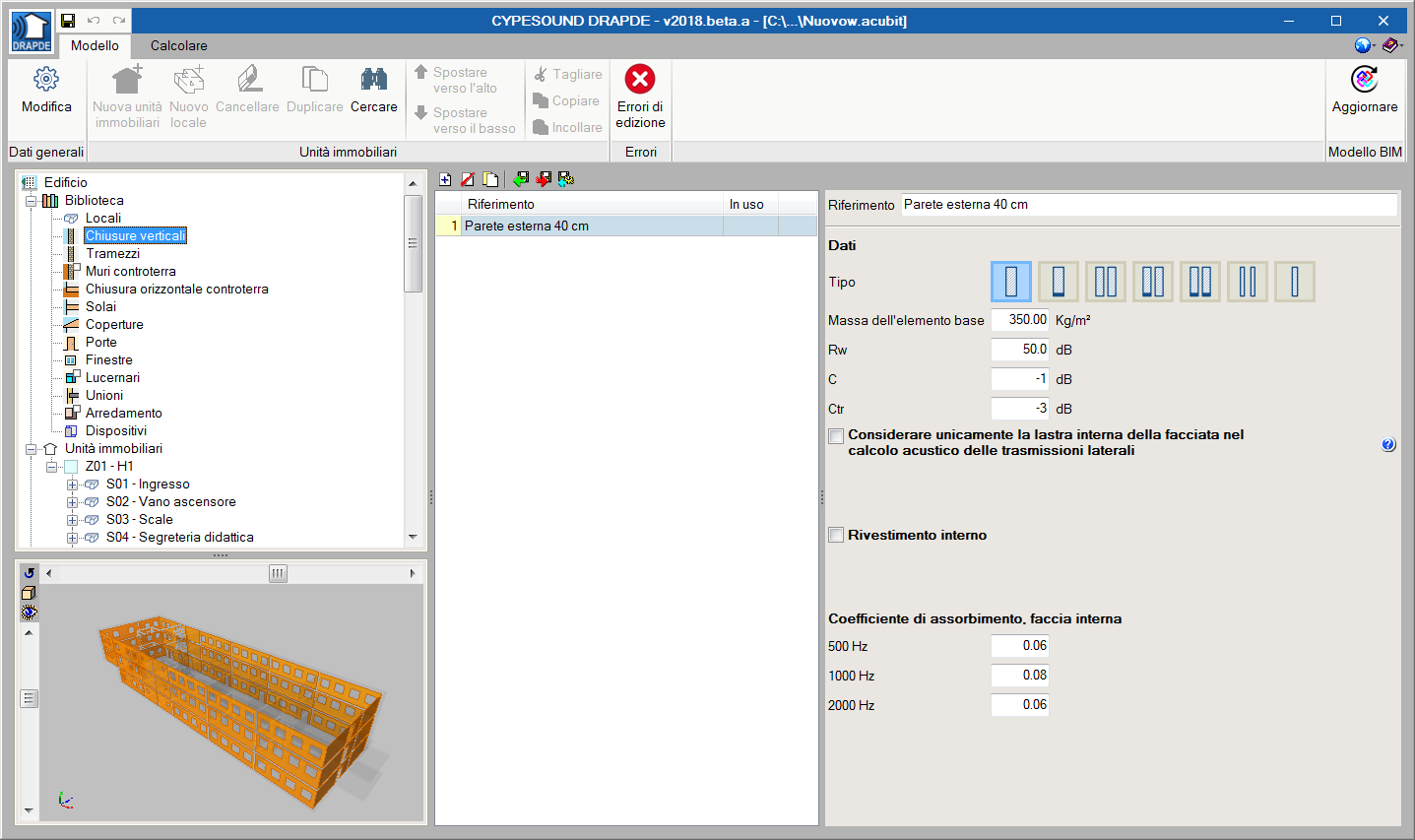The width and height of the screenshot is (1415, 840).
Task: Select the sixth wall type, two thin leaves
Action: click(1248, 282)
